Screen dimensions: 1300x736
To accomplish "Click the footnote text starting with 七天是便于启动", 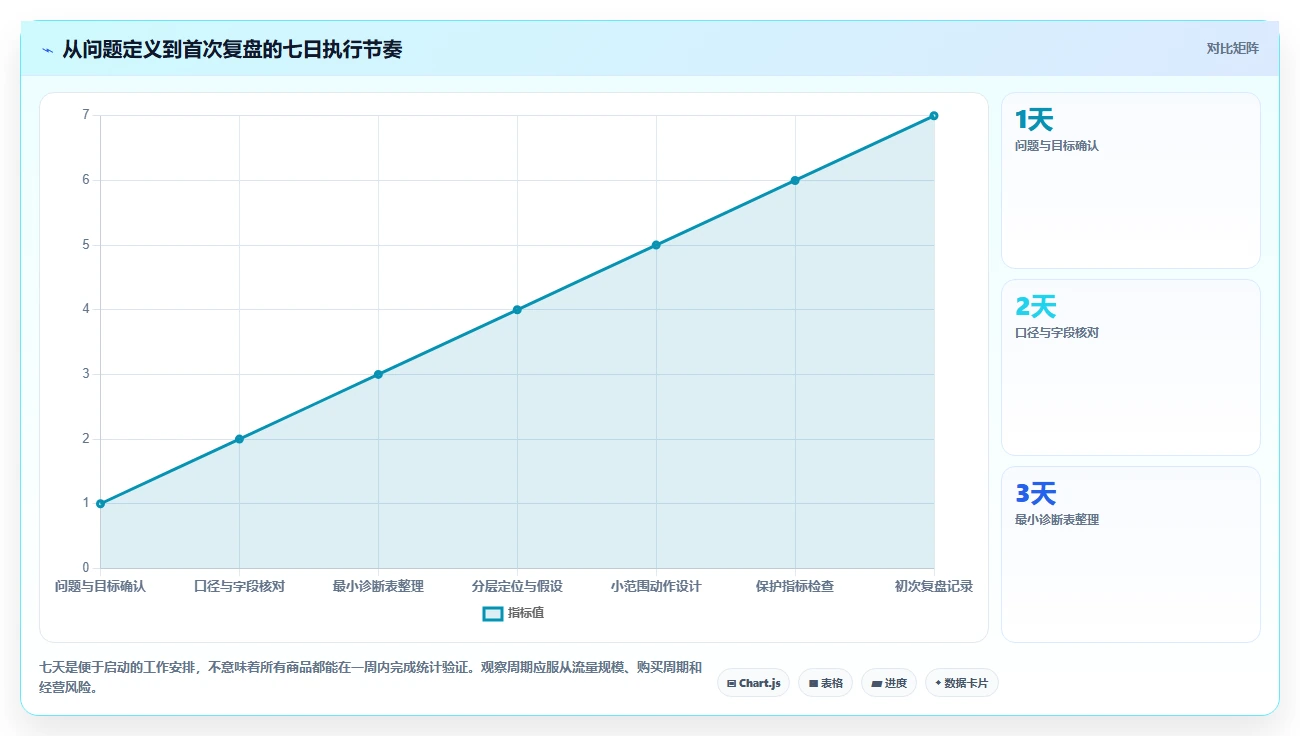I will (x=370, y=677).
